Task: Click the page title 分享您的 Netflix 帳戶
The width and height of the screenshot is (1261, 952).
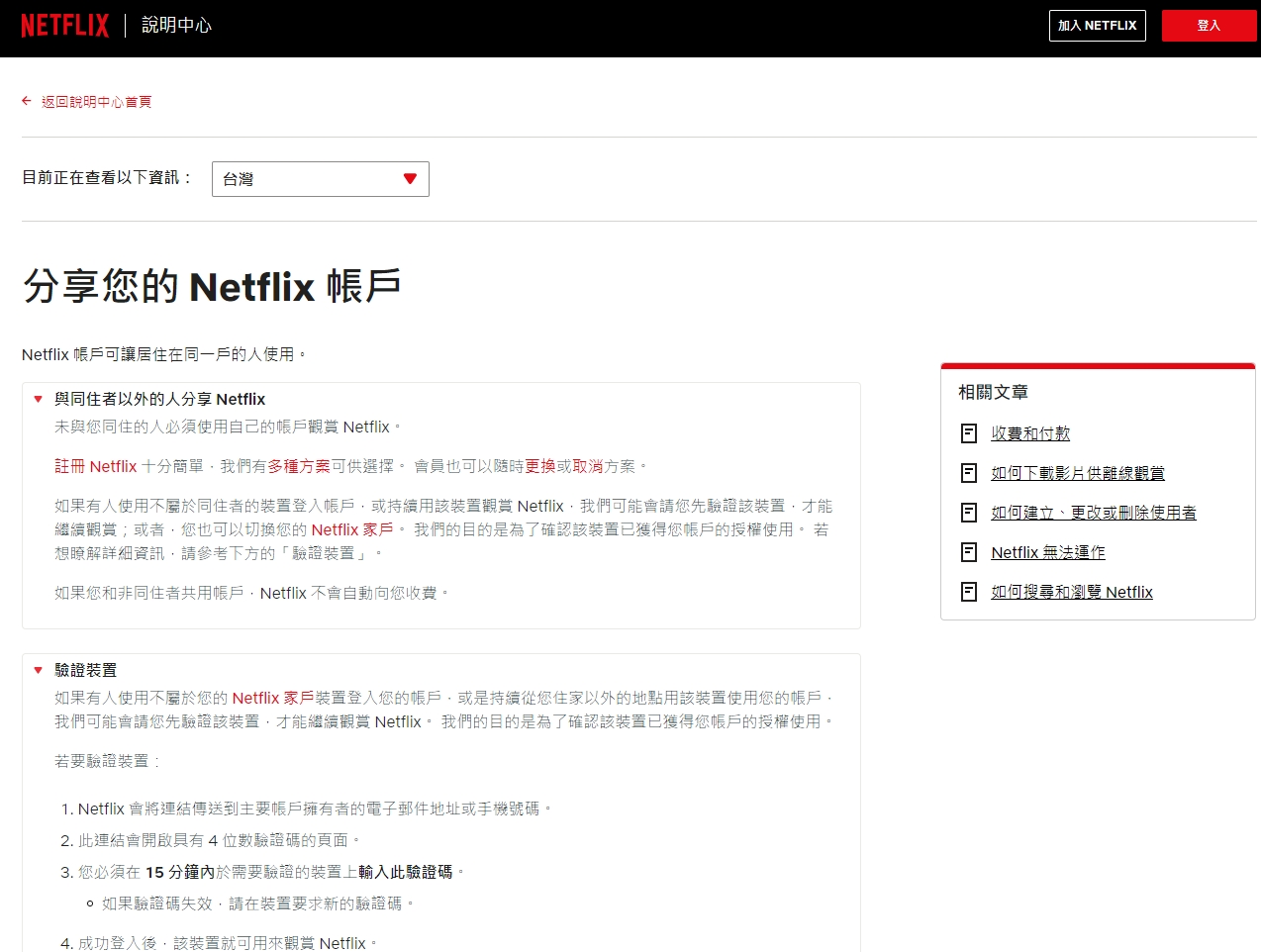Action: (x=212, y=286)
